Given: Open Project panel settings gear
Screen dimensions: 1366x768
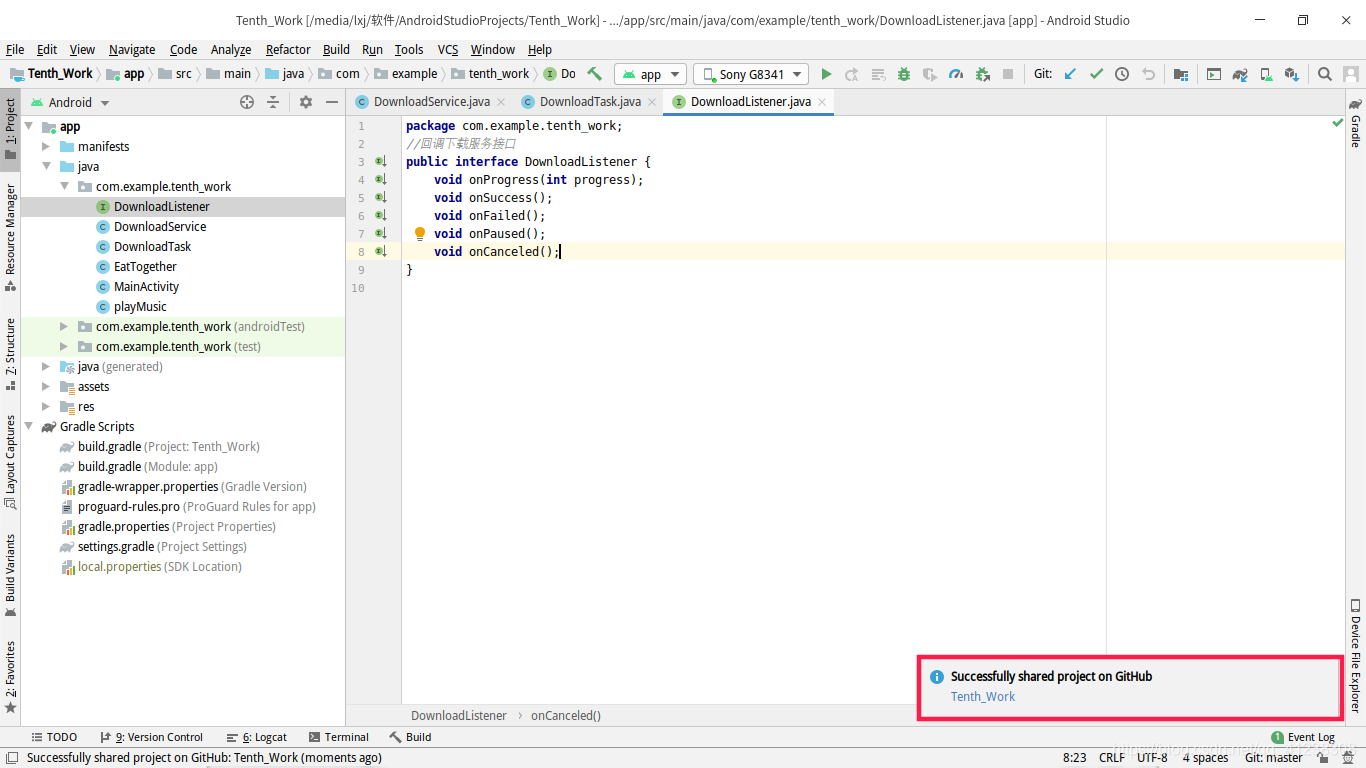Looking at the screenshot, I should pyautogui.click(x=306, y=102).
